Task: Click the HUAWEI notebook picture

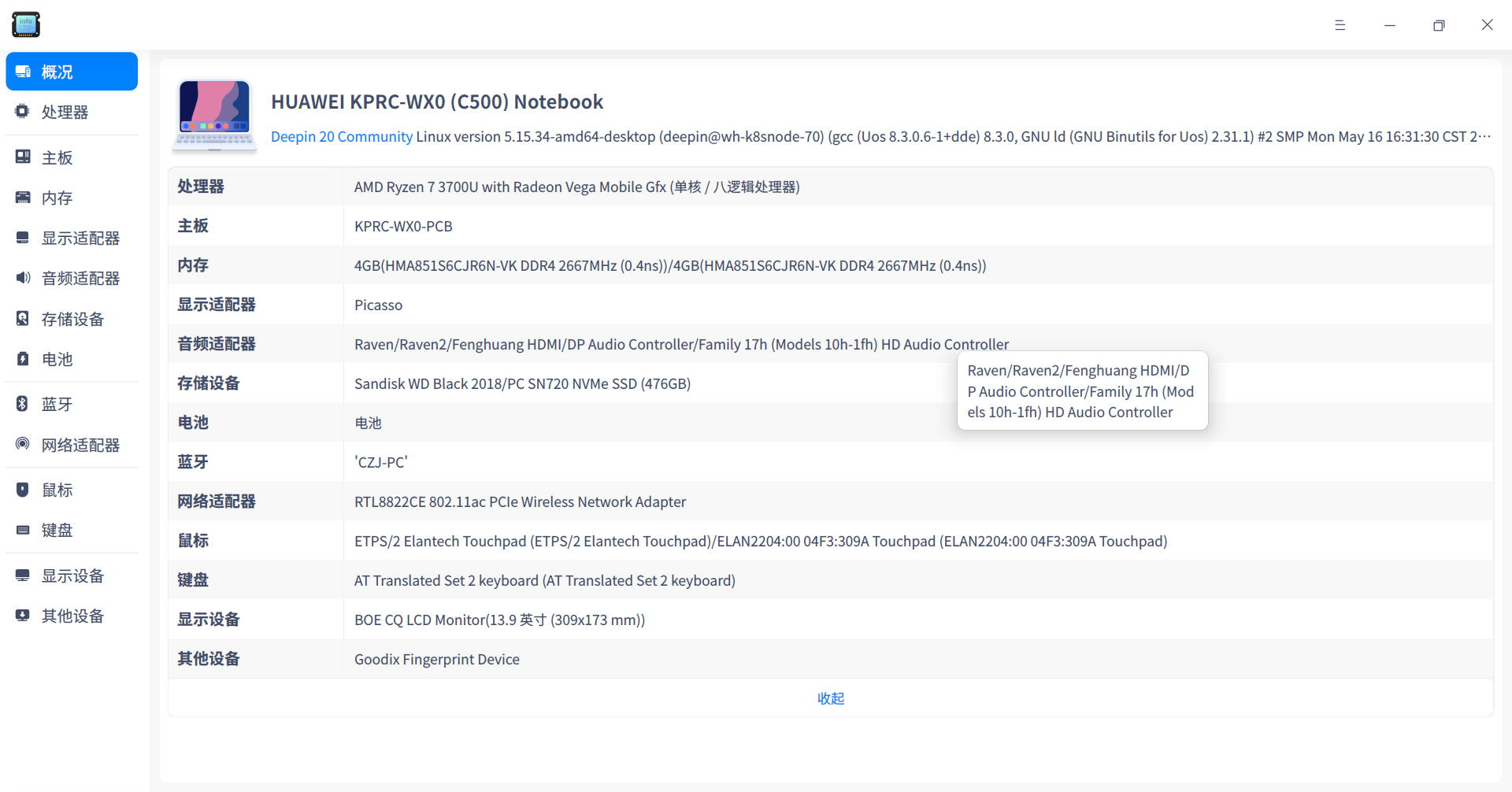Action: [215, 115]
